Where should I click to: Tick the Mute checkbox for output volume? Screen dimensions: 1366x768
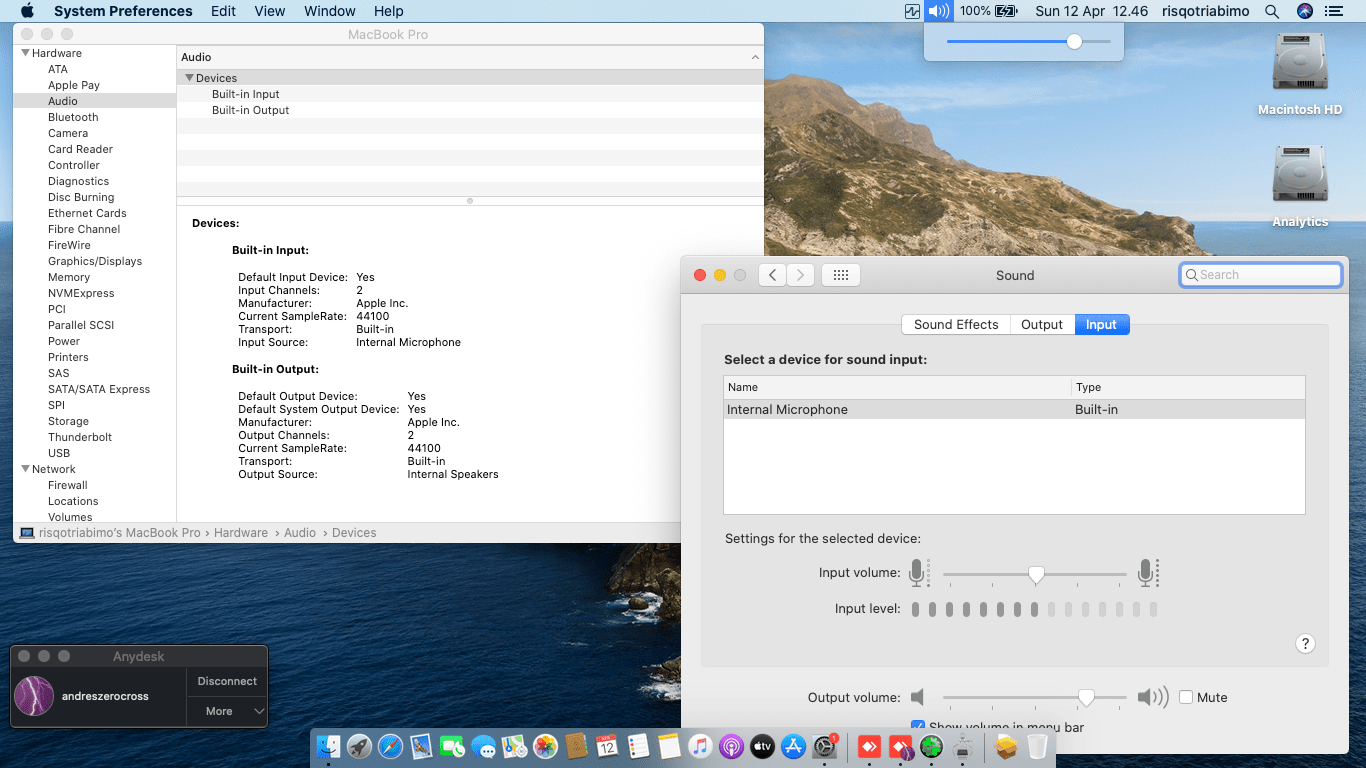click(1186, 697)
